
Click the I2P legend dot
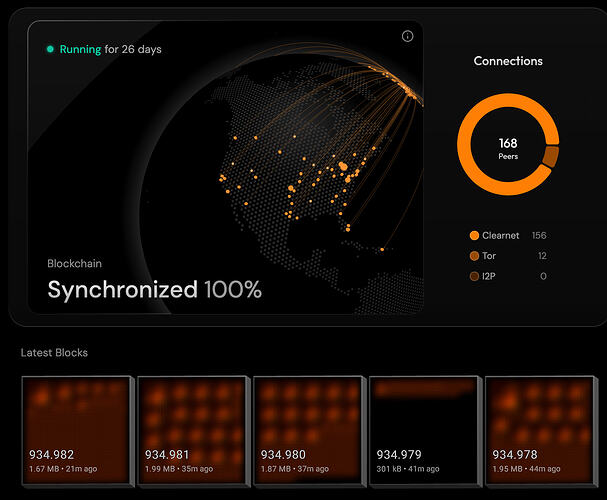coord(474,276)
